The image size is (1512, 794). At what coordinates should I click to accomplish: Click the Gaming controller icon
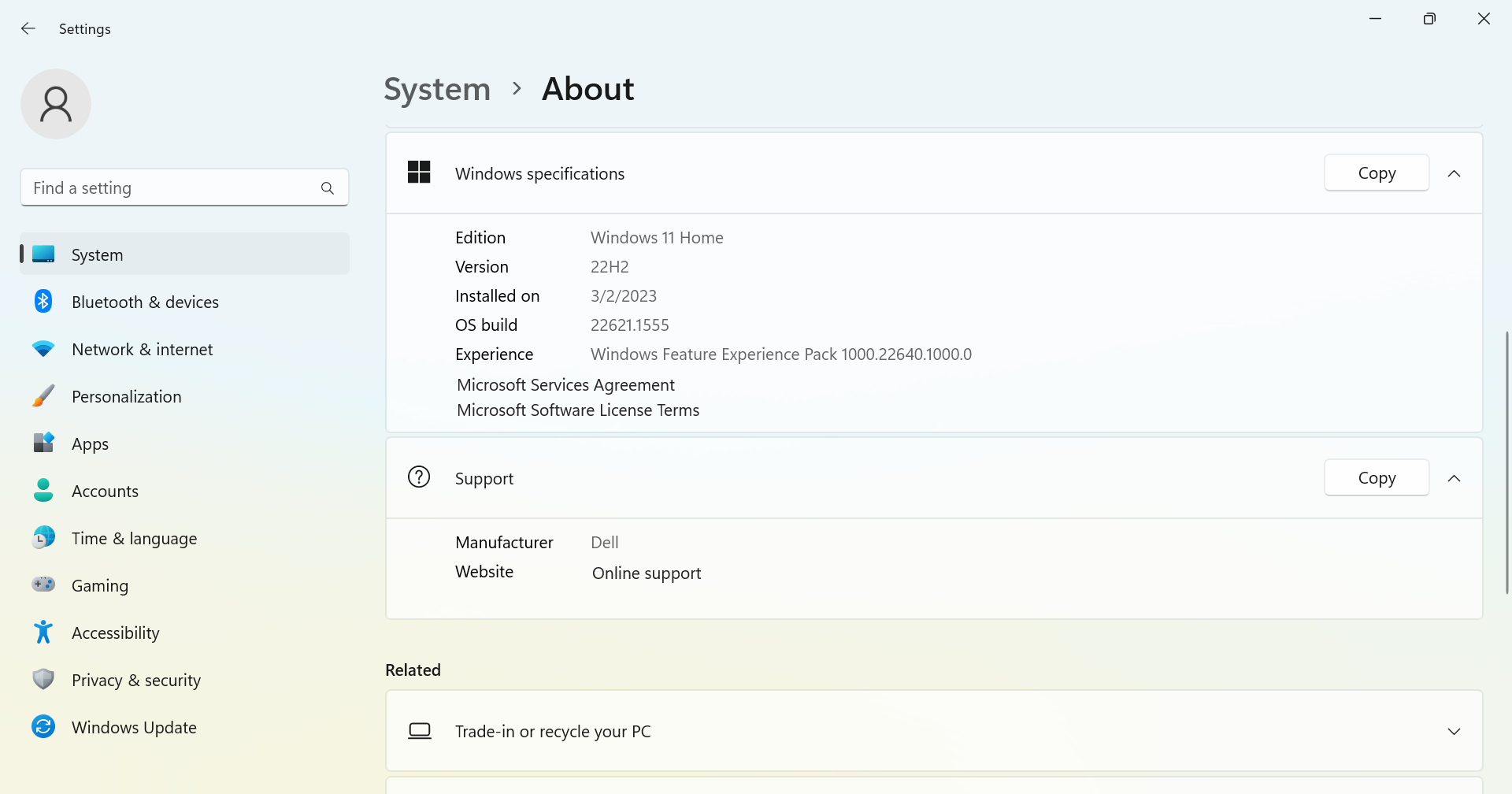[43, 584]
